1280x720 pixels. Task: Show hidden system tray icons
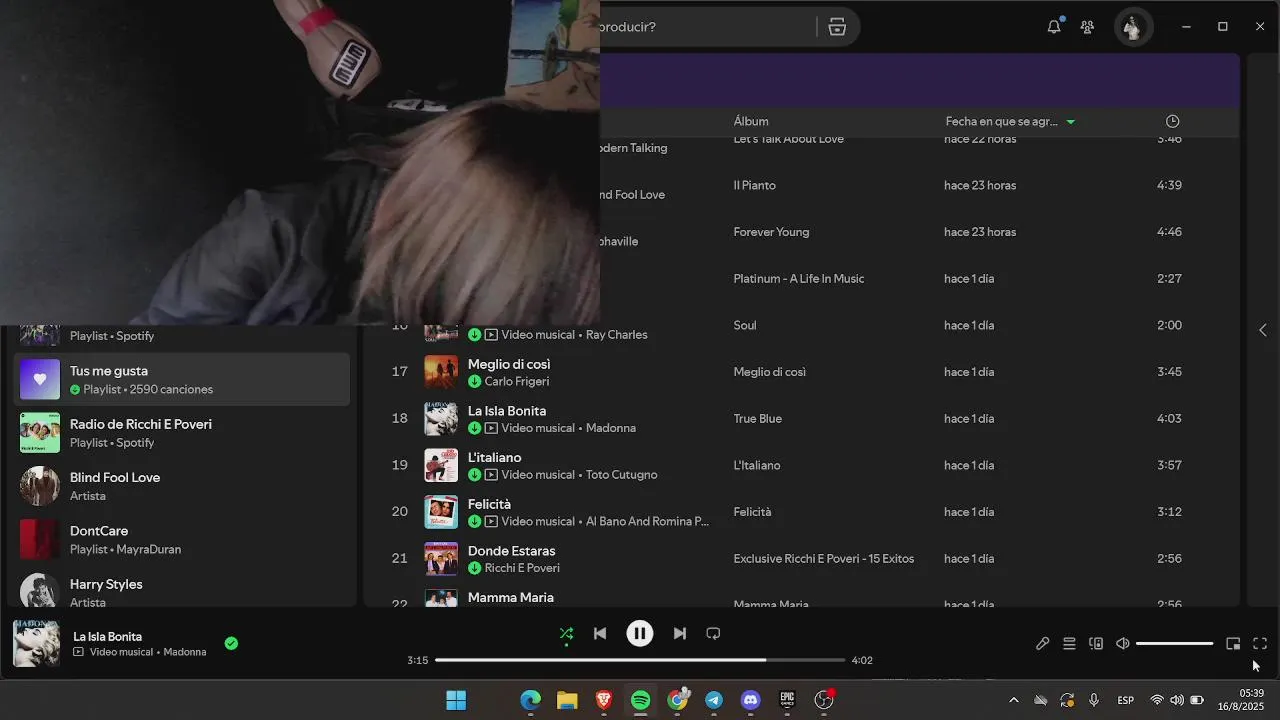[x=1014, y=700]
